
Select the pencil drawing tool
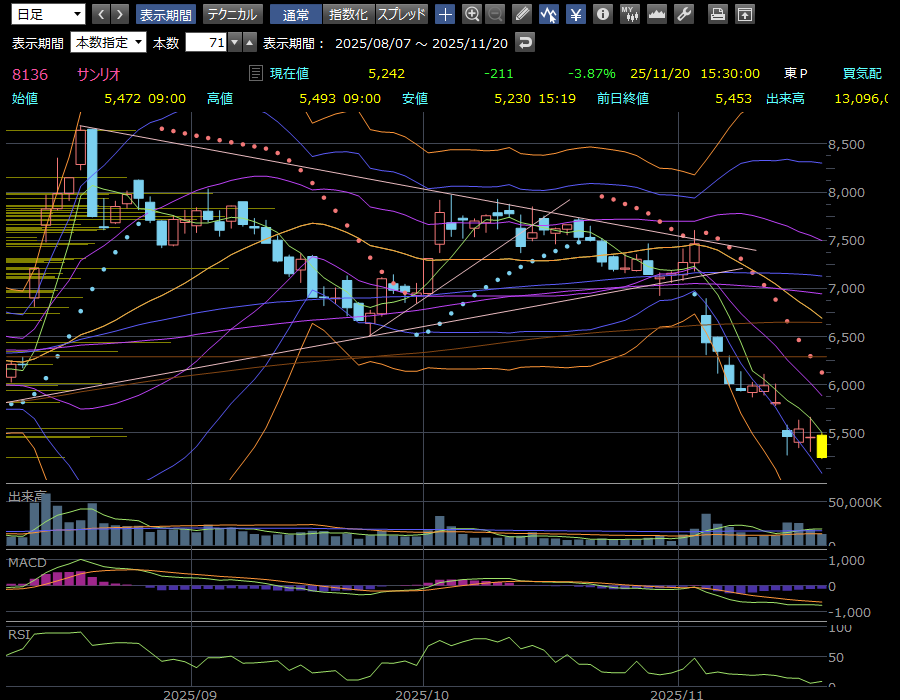click(522, 14)
